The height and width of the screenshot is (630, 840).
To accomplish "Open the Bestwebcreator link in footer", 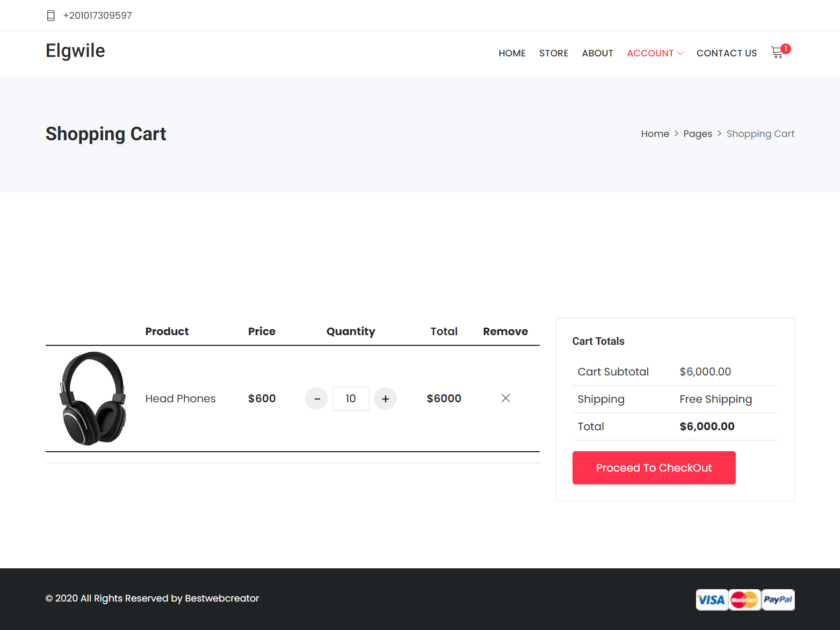I will point(221,598).
